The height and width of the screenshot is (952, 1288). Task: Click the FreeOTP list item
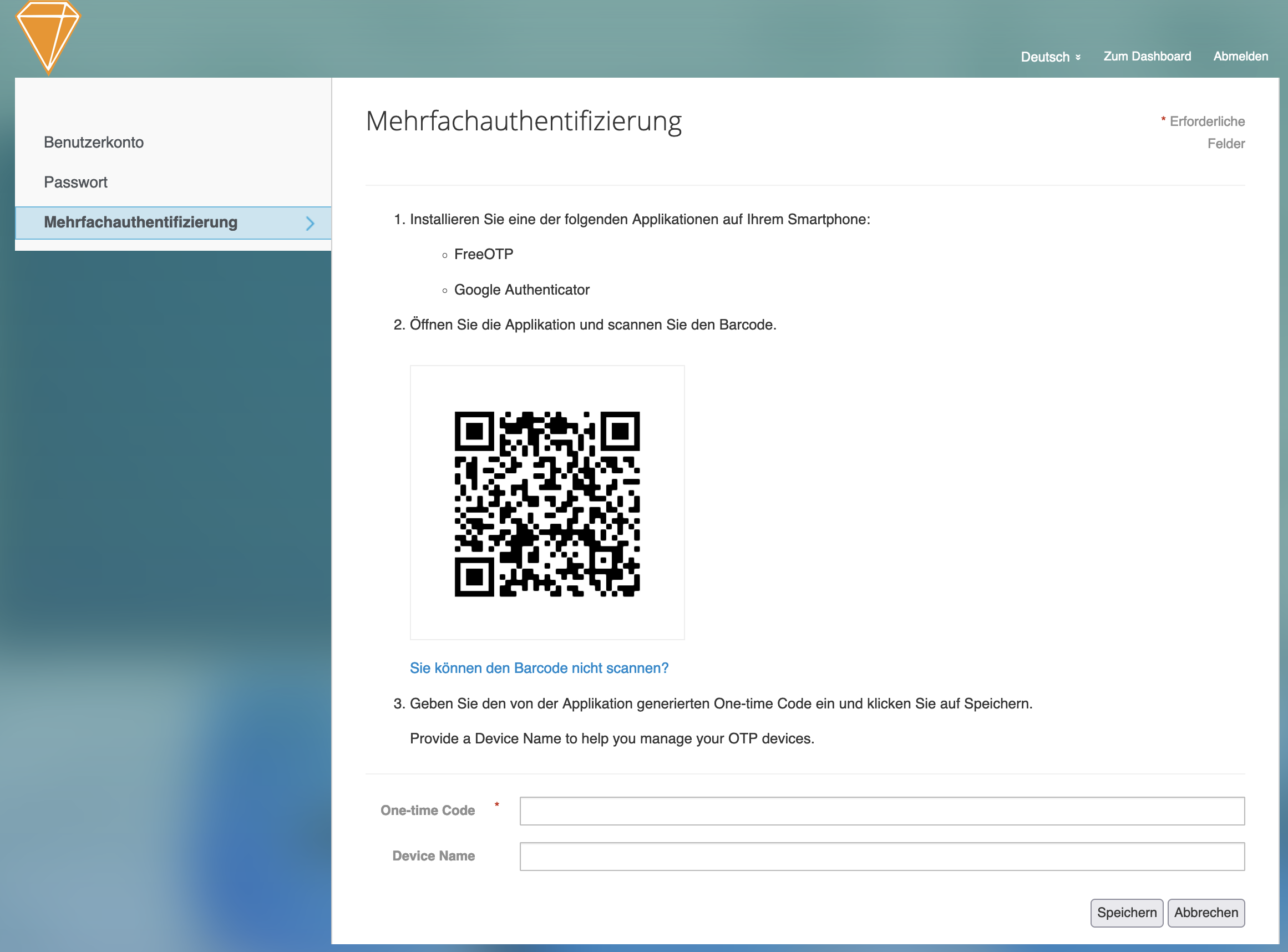coord(483,254)
